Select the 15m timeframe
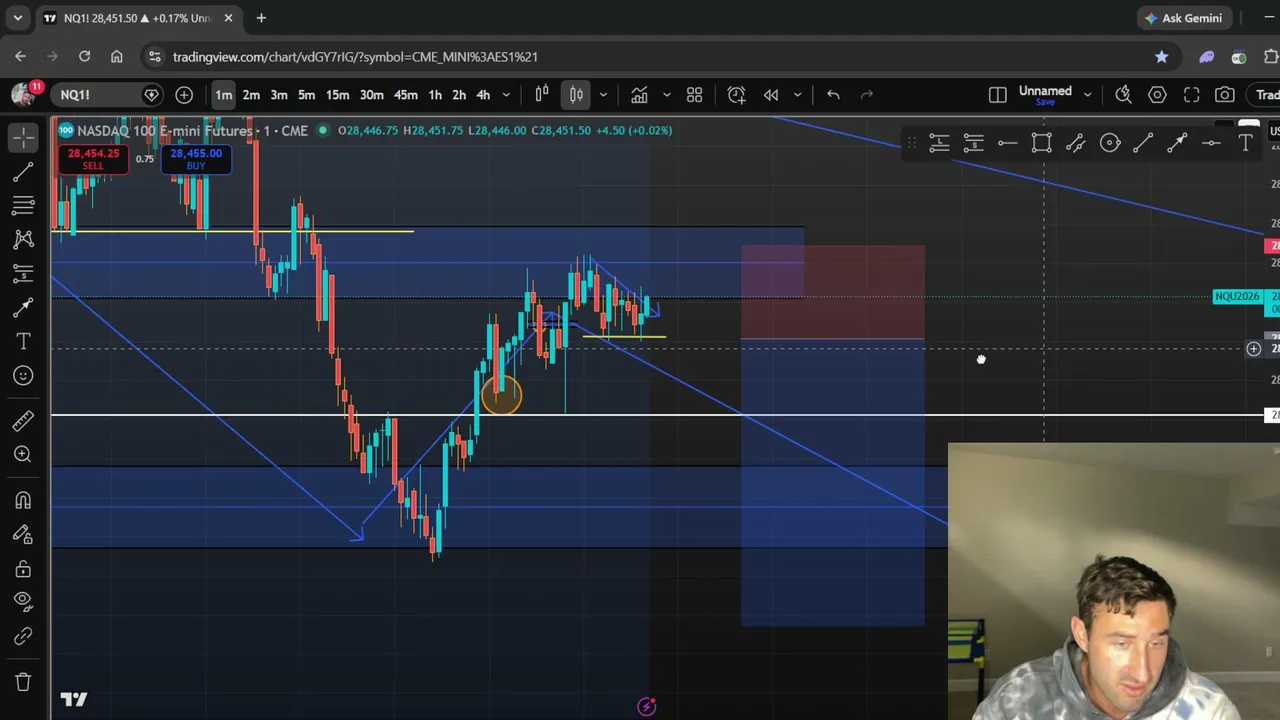Screen dimensions: 1280x720 [337, 95]
